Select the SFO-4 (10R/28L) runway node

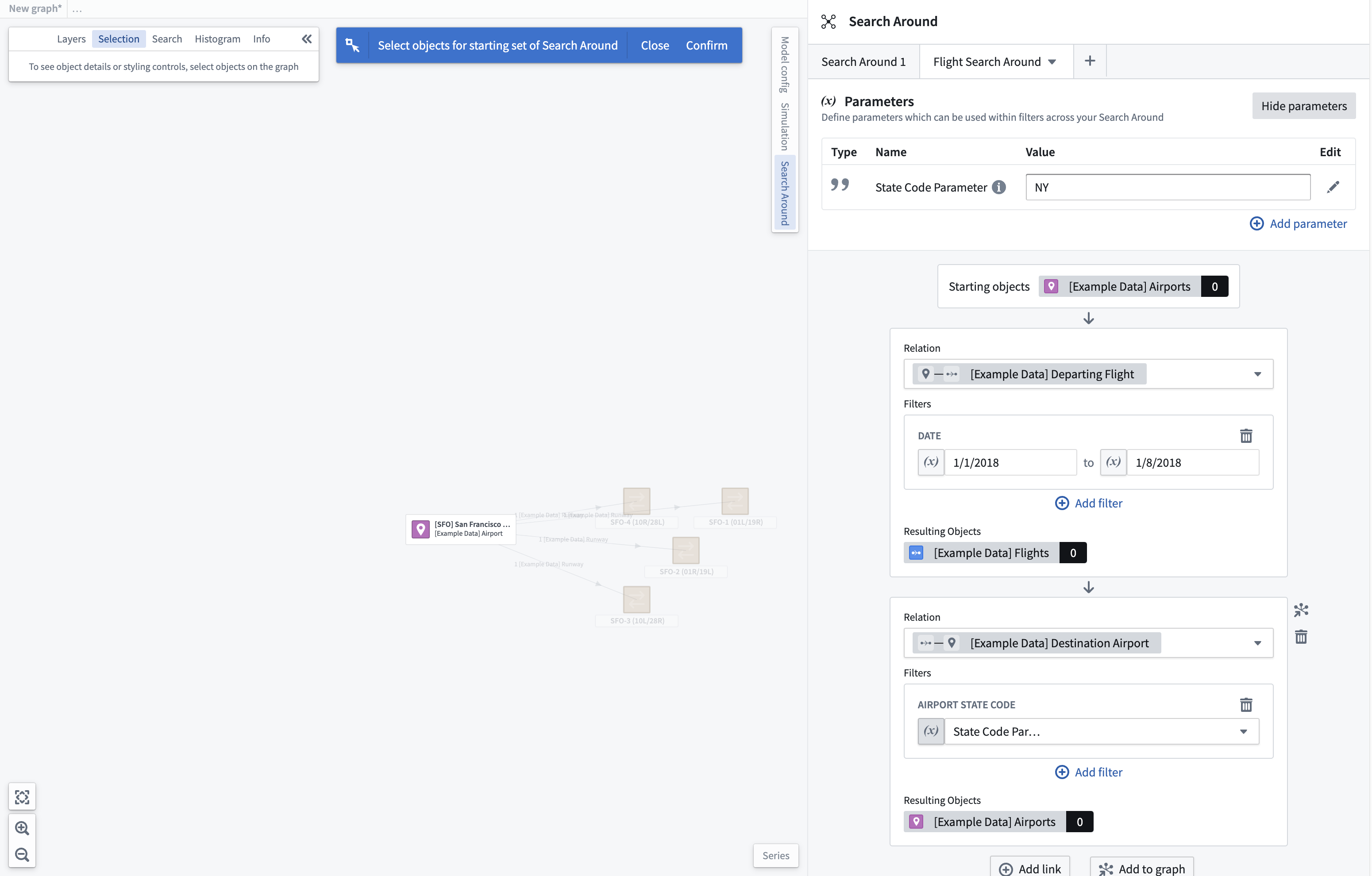click(x=636, y=501)
